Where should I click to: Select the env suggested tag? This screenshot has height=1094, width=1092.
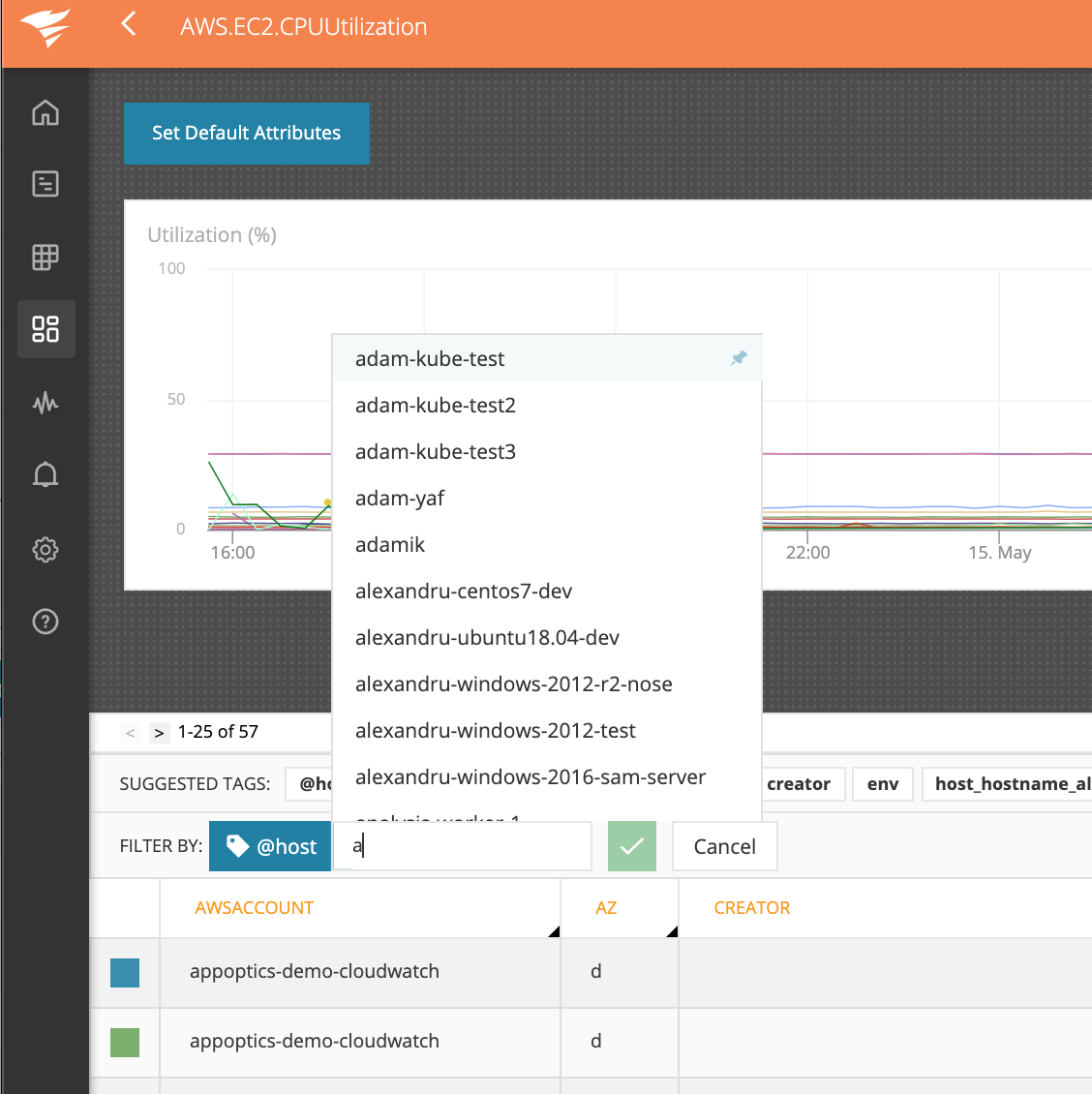882,784
